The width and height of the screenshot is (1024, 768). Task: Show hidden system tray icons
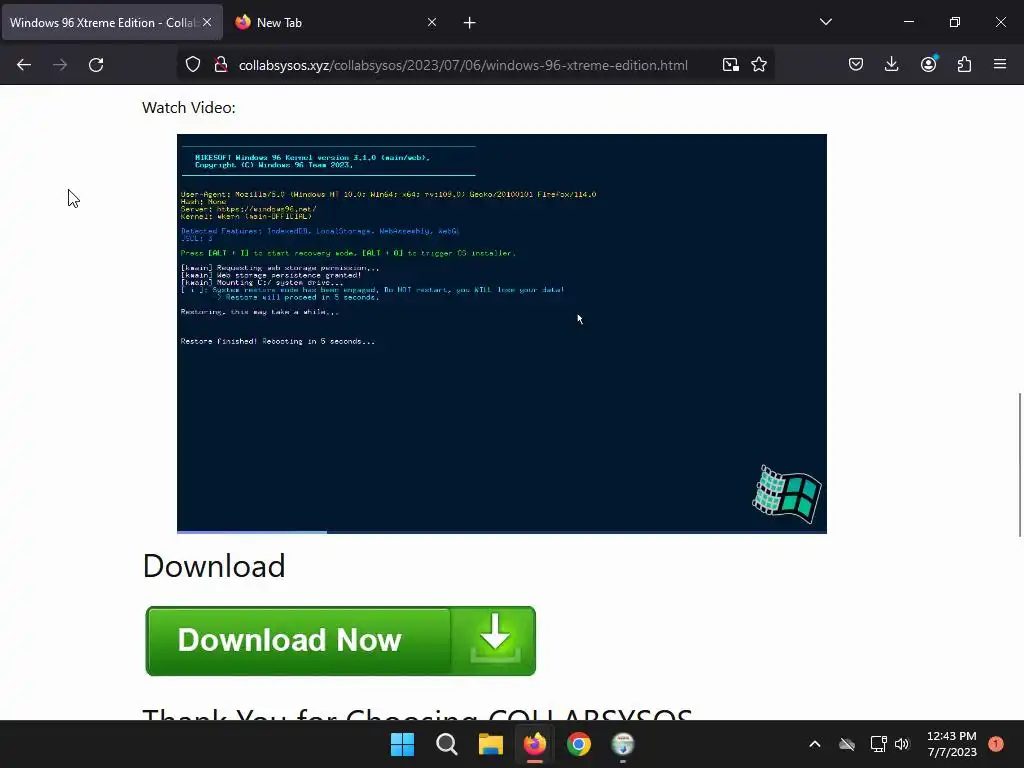[x=814, y=744]
